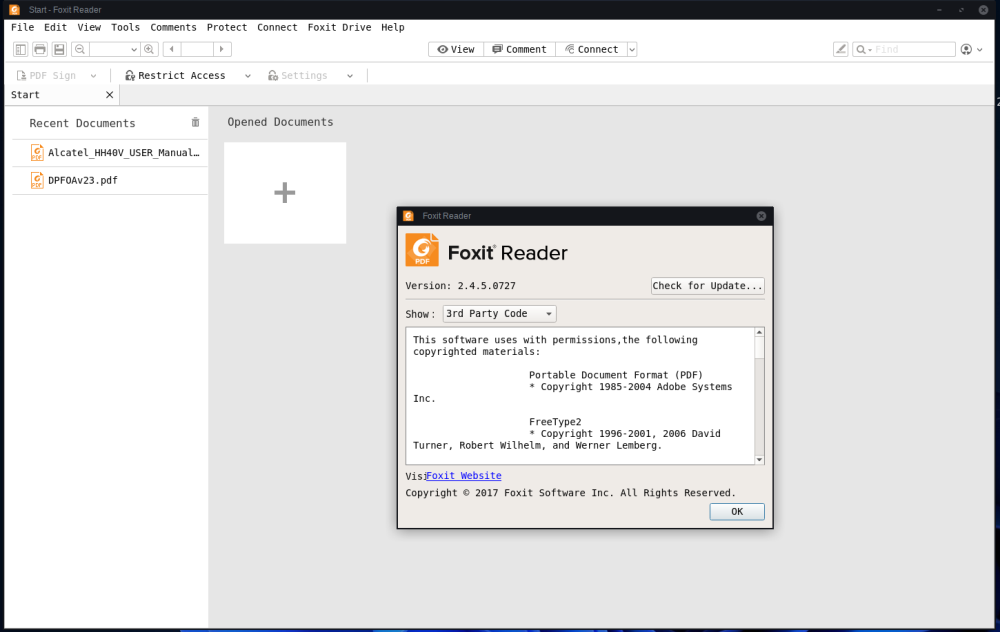The height and width of the screenshot is (632, 1000).
Task: Switch to View mode button
Action: pyautogui.click(x=456, y=49)
